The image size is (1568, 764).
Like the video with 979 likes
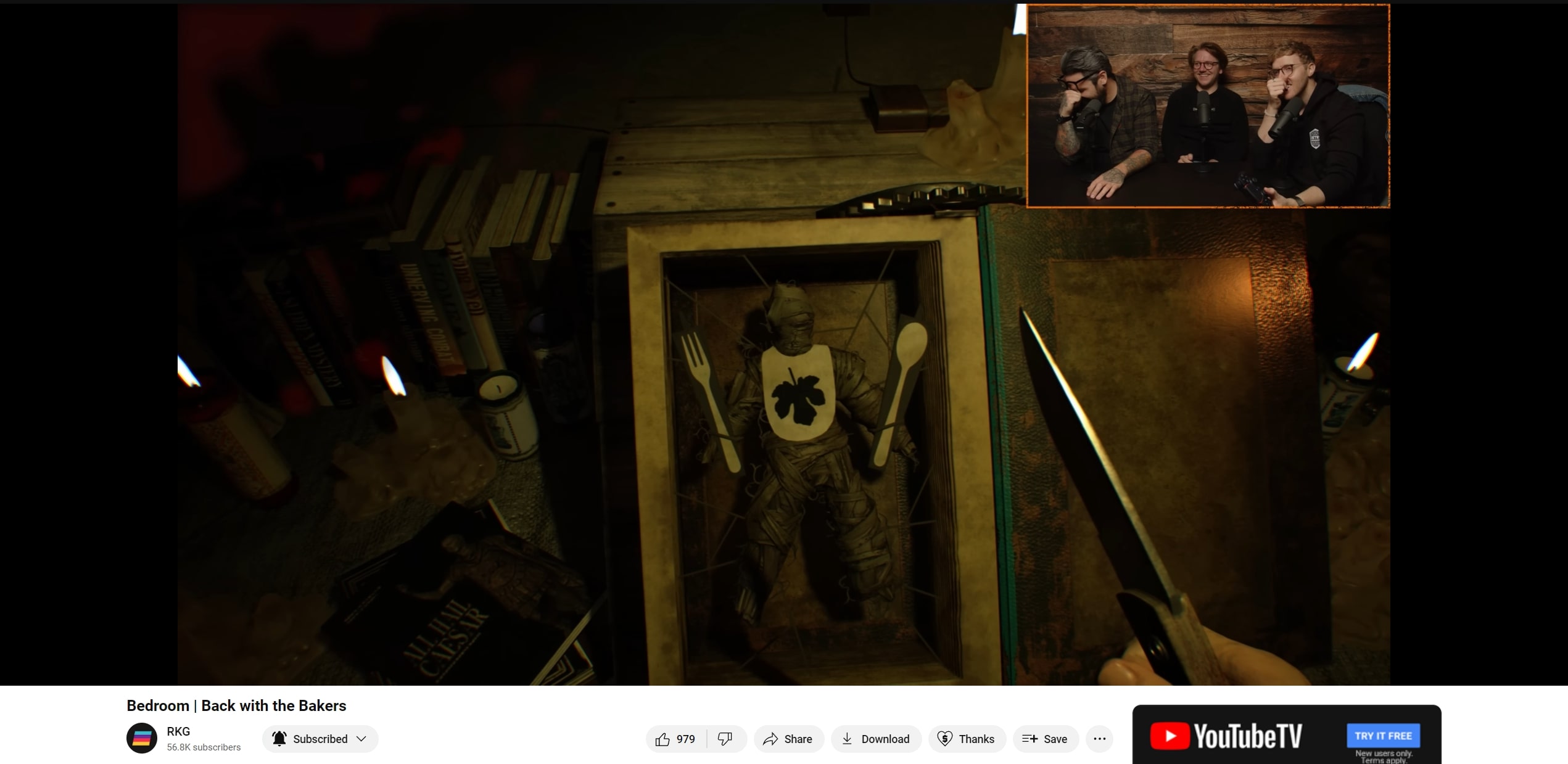[676, 739]
